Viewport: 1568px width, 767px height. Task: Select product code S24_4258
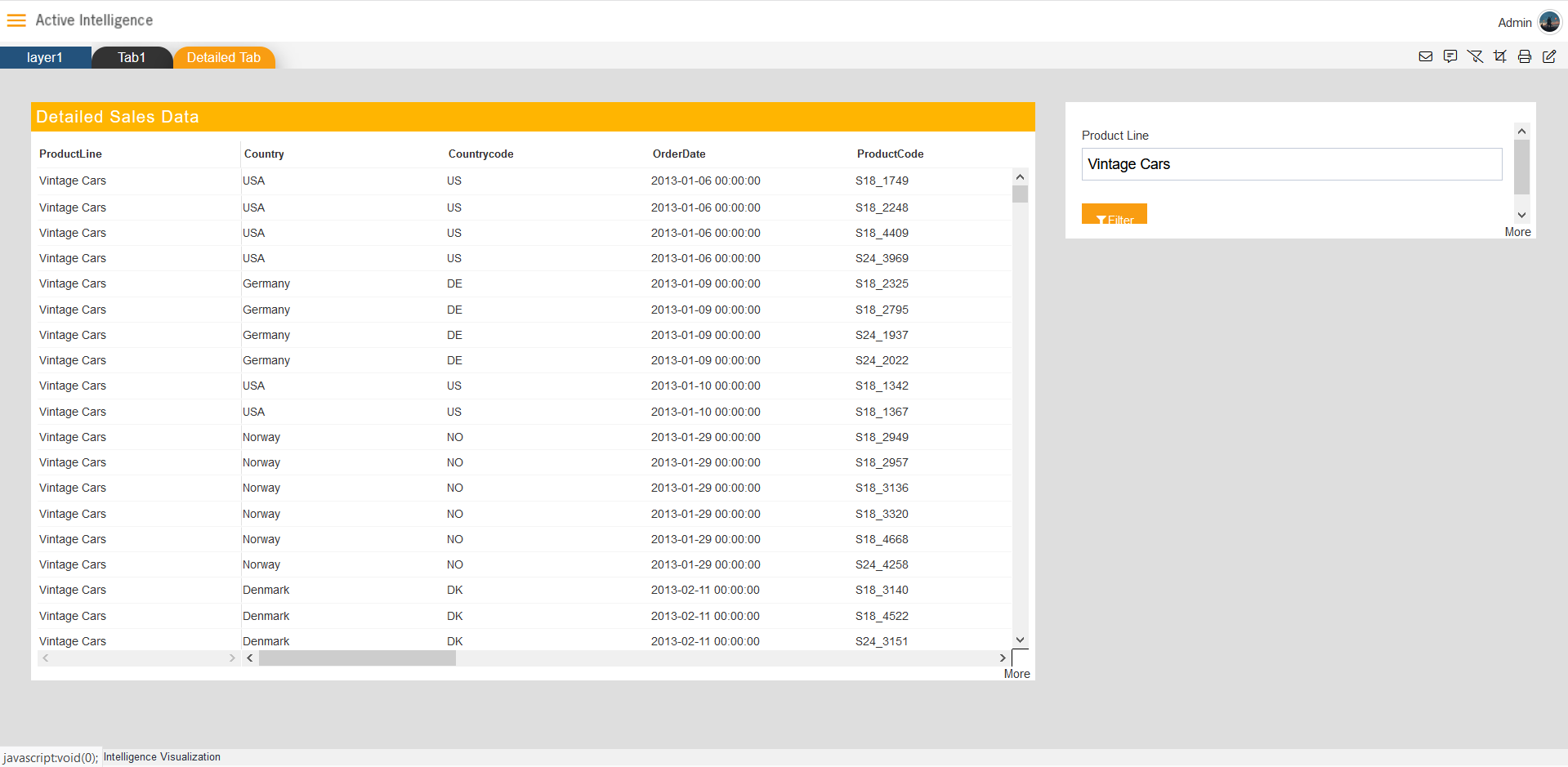pyautogui.click(x=882, y=564)
